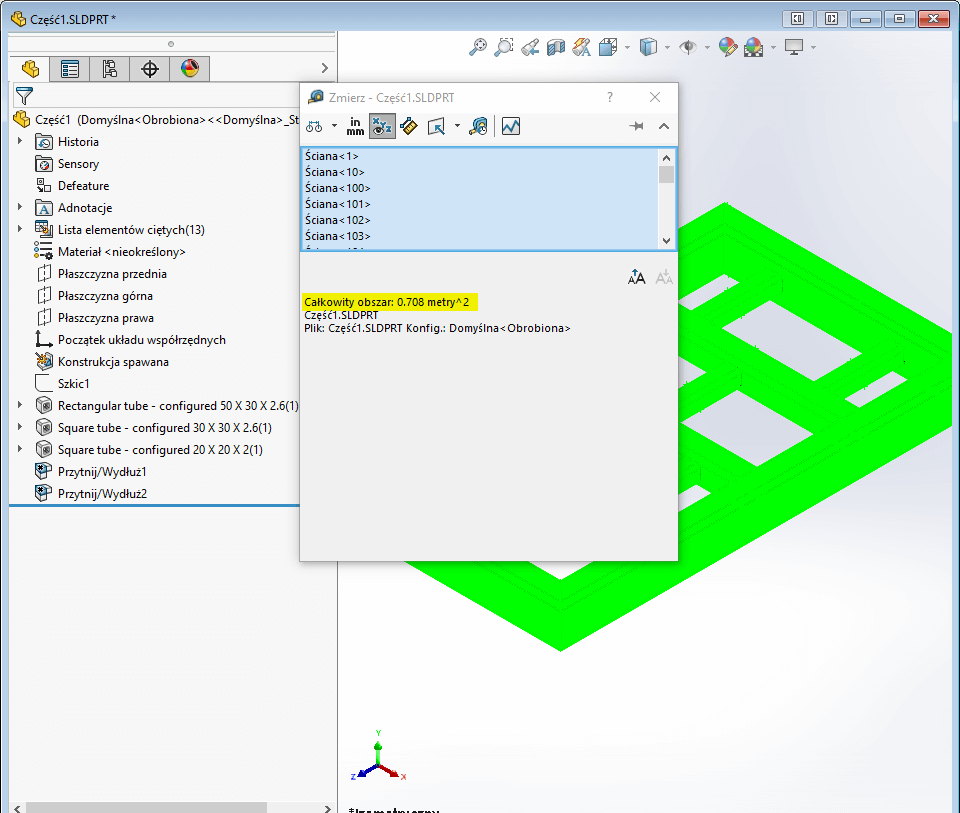The image size is (960, 813).
Task: Click the Edit Appearance sphere icon
Action: (x=727, y=47)
